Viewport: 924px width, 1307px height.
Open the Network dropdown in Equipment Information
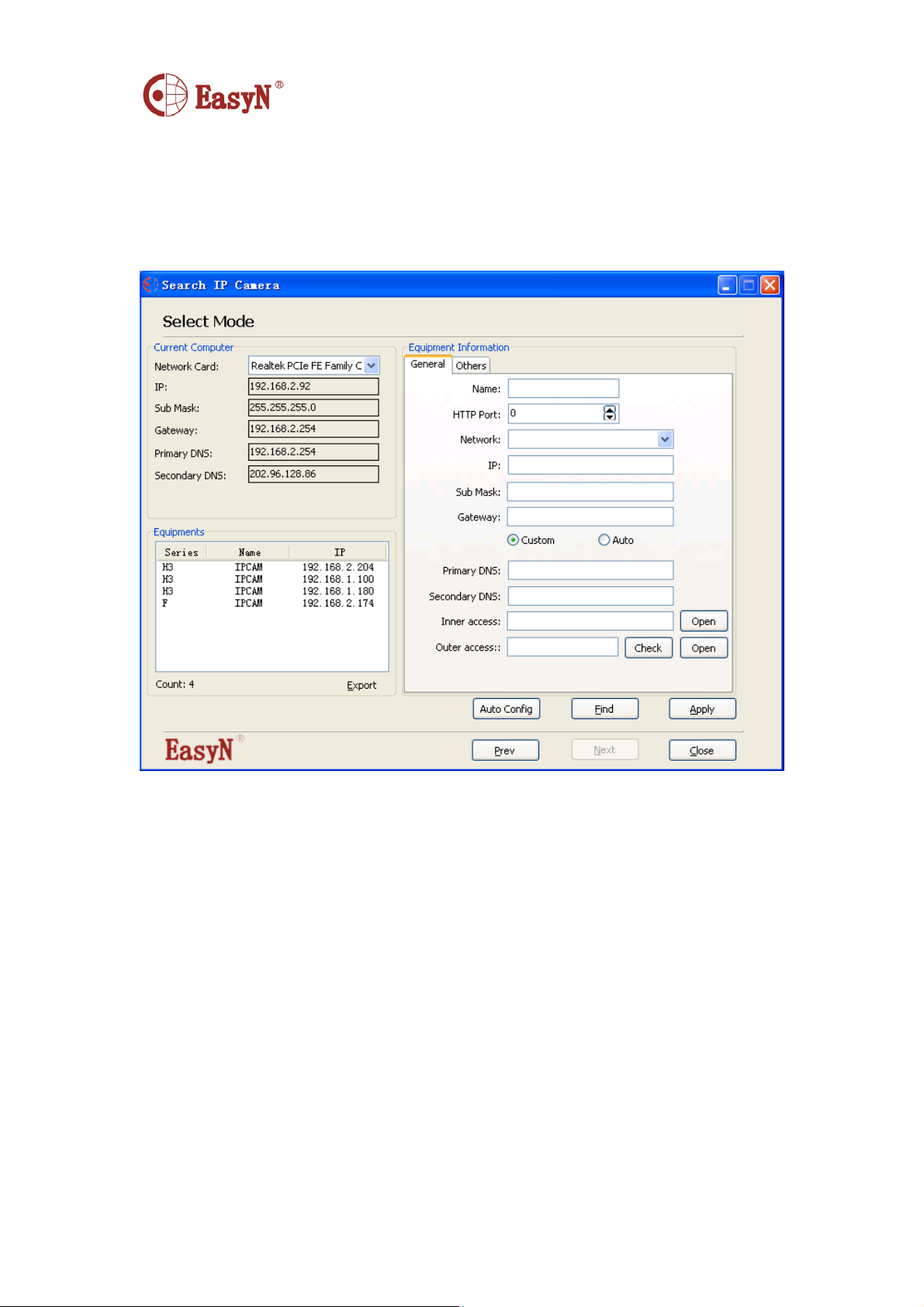click(x=665, y=439)
